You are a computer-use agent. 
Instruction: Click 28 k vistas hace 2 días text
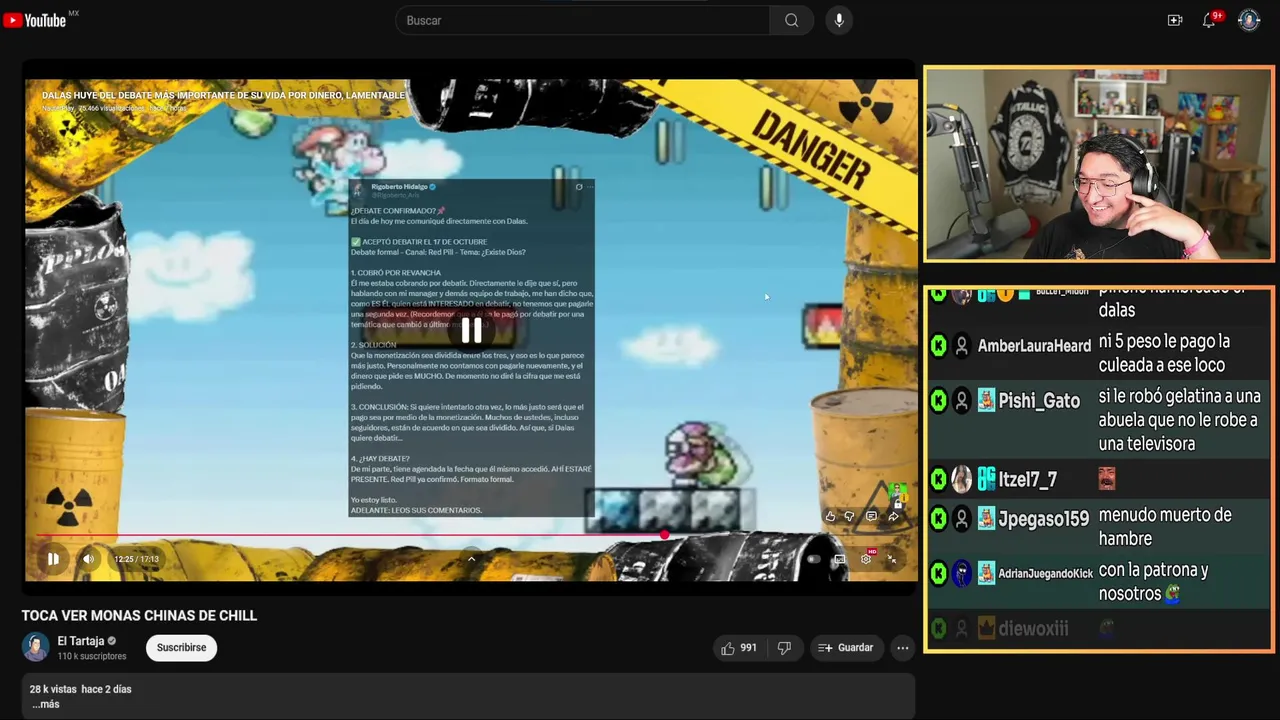coord(81,689)
